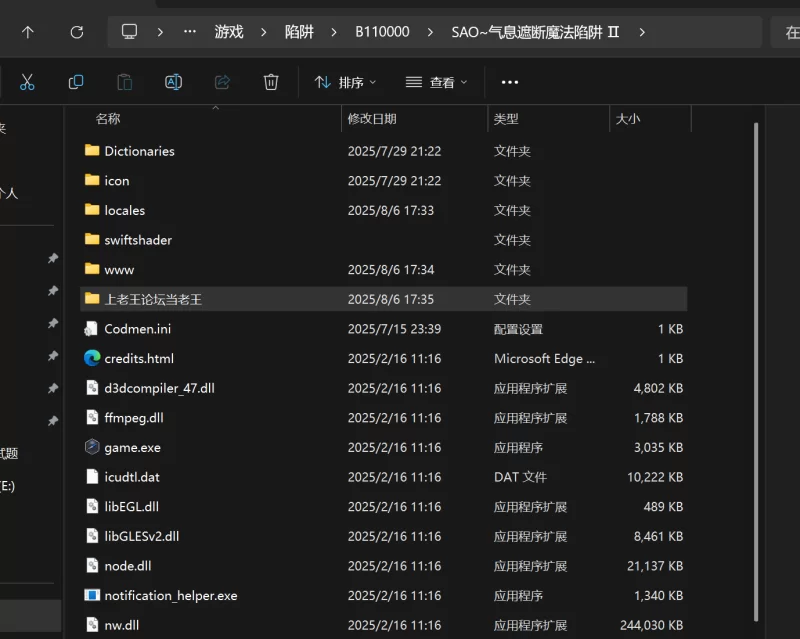The image size is (800, 639).
Task: Click the Up one level arrow
Action: pos(28,32)
